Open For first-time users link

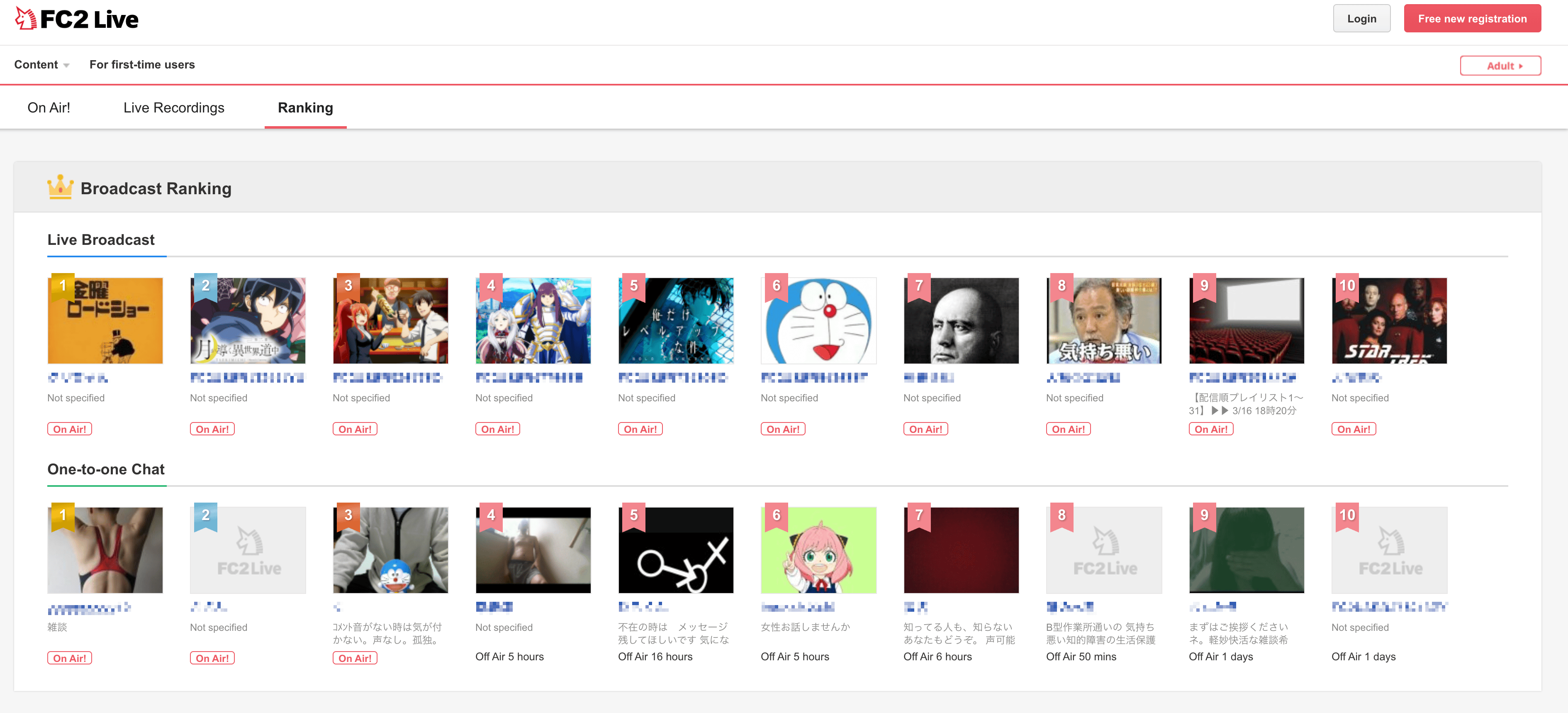coord(142,65)
